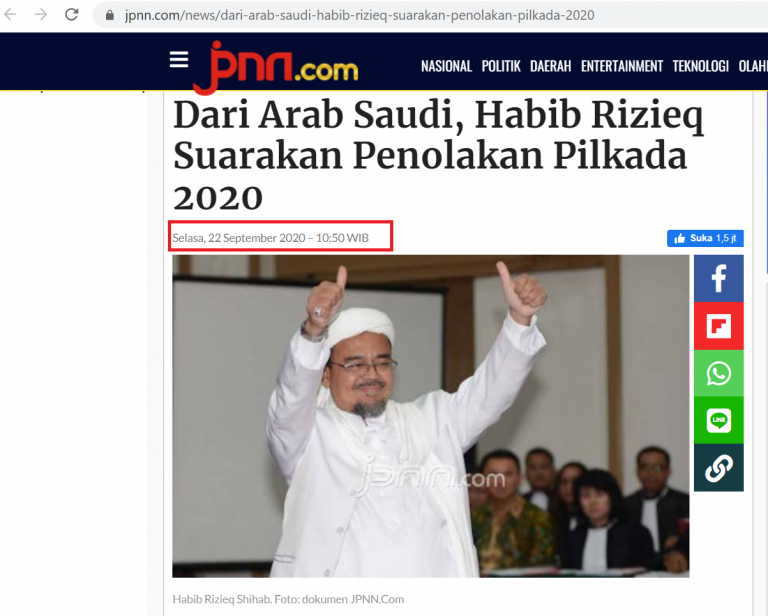
Task: Share article via LINE icon
Action: click(x=719, y=420)
